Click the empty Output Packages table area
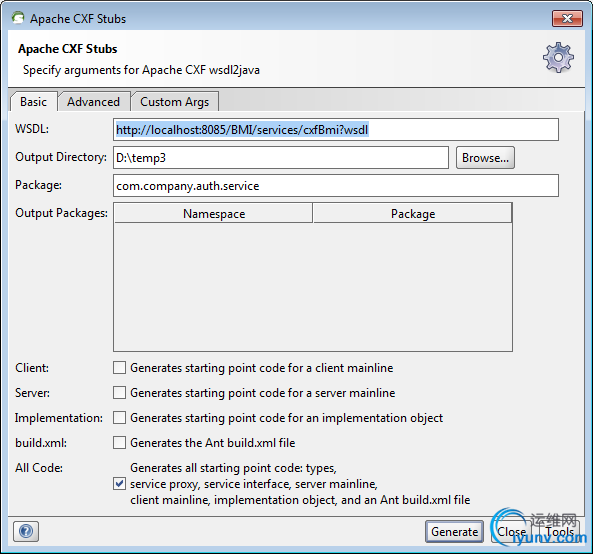 pyautogui.click(x=313, y=287)
